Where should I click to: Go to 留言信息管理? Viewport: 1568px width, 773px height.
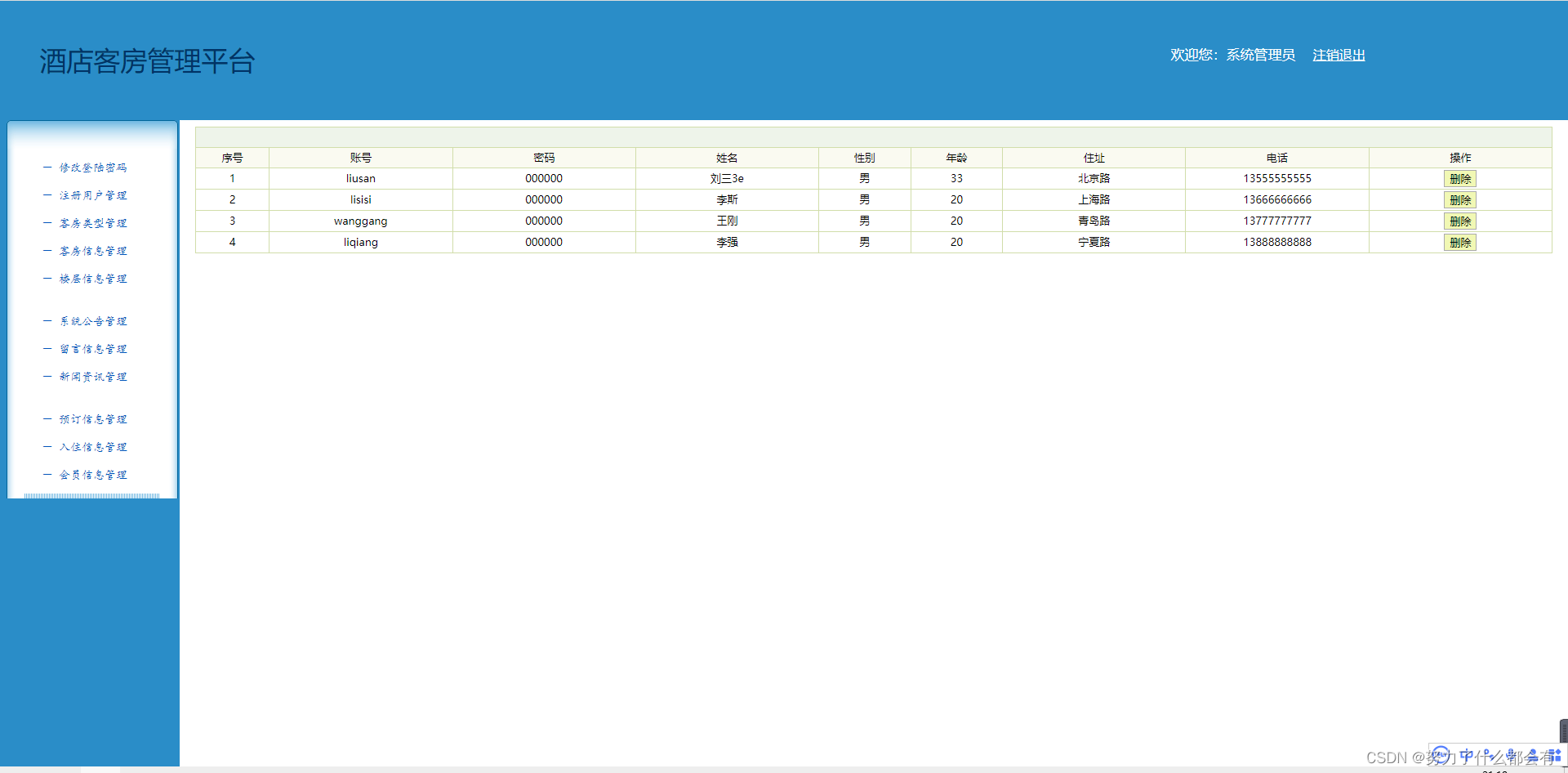(93, 349)
